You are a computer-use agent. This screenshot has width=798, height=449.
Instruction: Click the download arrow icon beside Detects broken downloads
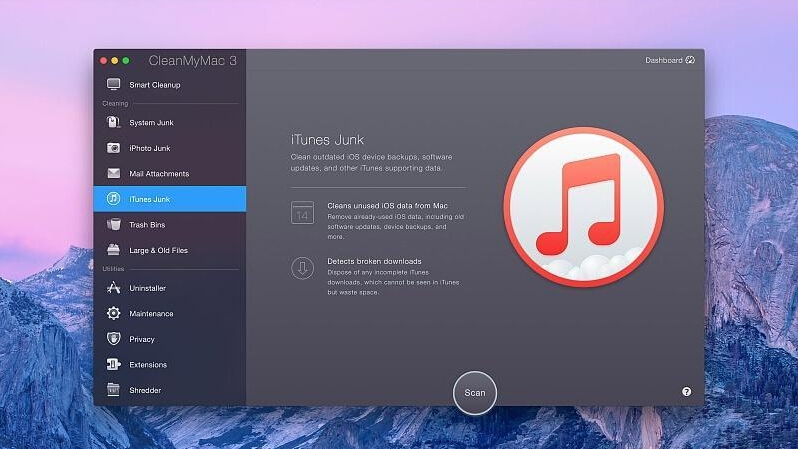(x=302, y=268)
